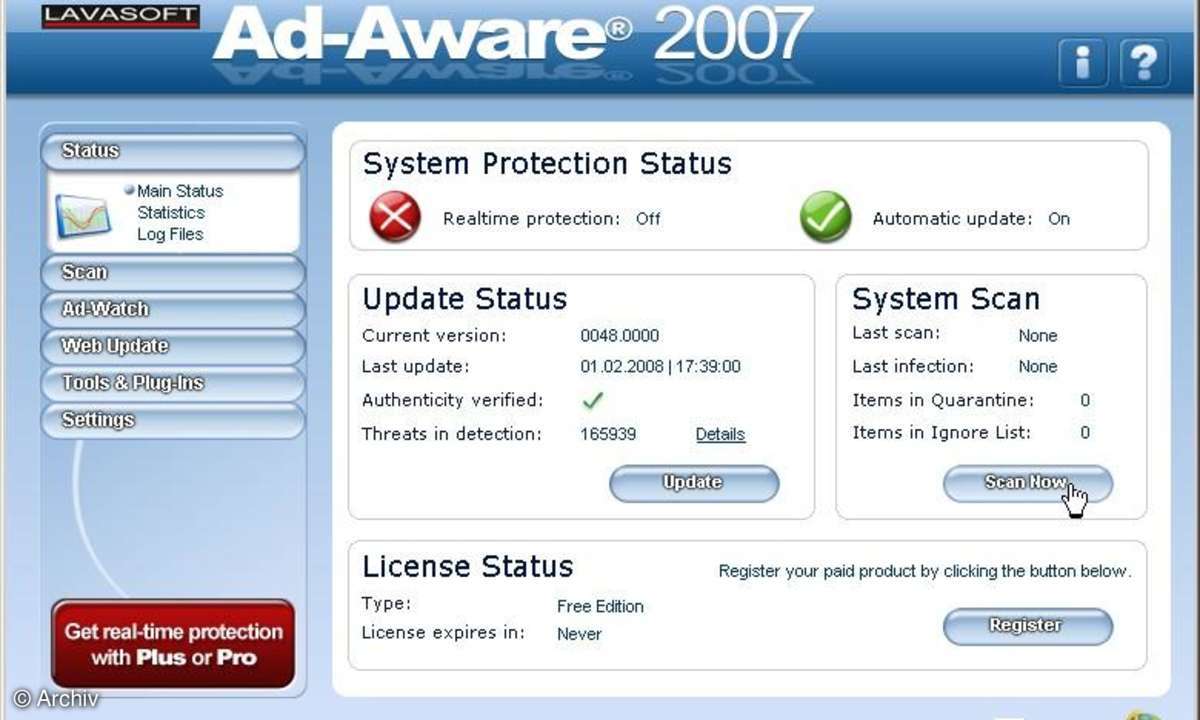The height and width of the screenshot is (720, 1200).
Task: Click the Automatic update: On text
Action: 971,218
